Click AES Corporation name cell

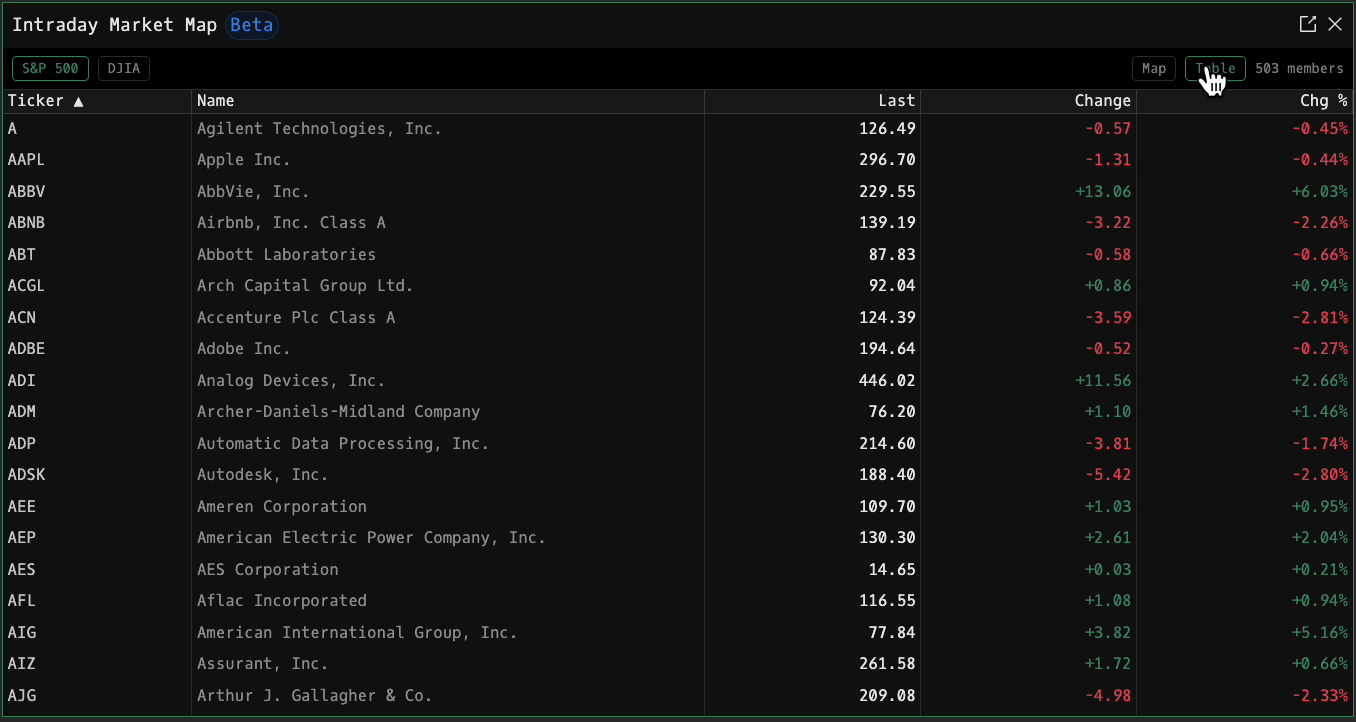tap(268, 570)
